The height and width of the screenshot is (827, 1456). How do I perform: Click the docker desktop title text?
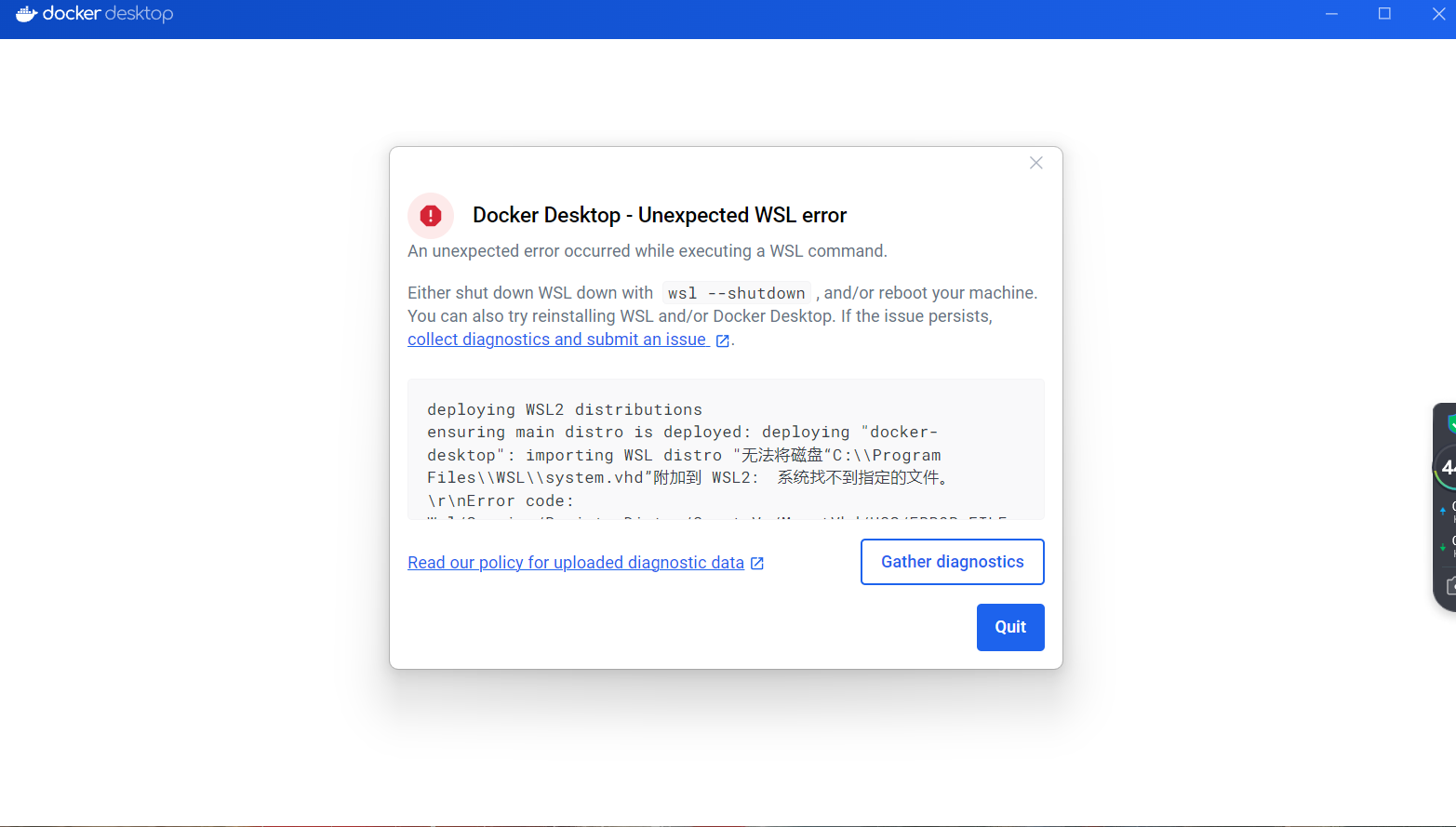pos(108,14)
